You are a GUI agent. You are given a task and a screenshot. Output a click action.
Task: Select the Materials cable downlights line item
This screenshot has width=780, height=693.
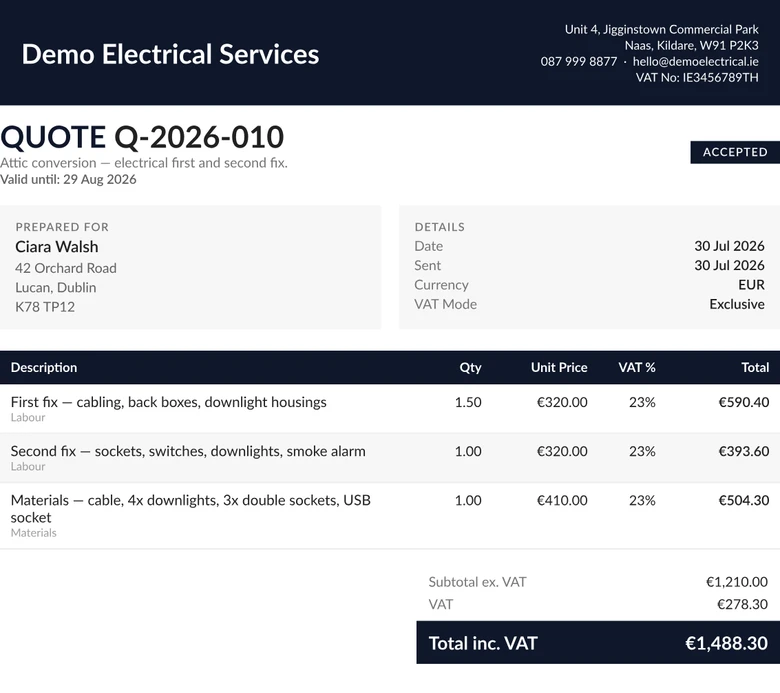[x=390, y=516]
